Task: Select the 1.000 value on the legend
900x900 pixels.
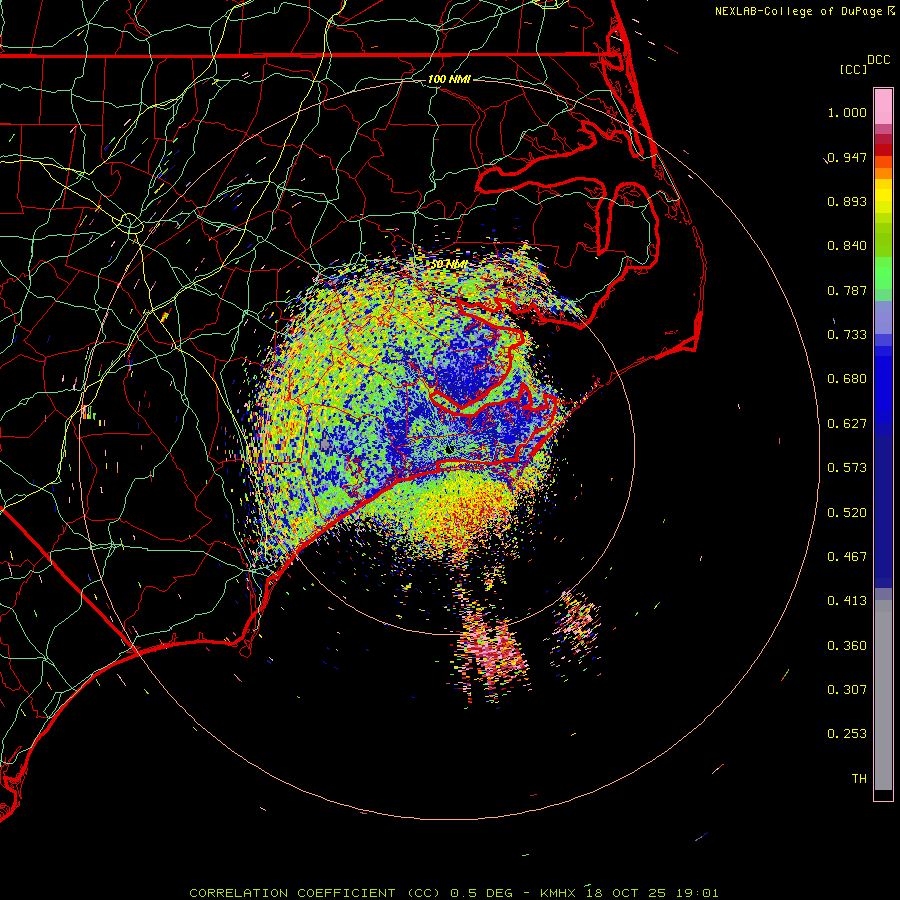Action: [847, 112]
